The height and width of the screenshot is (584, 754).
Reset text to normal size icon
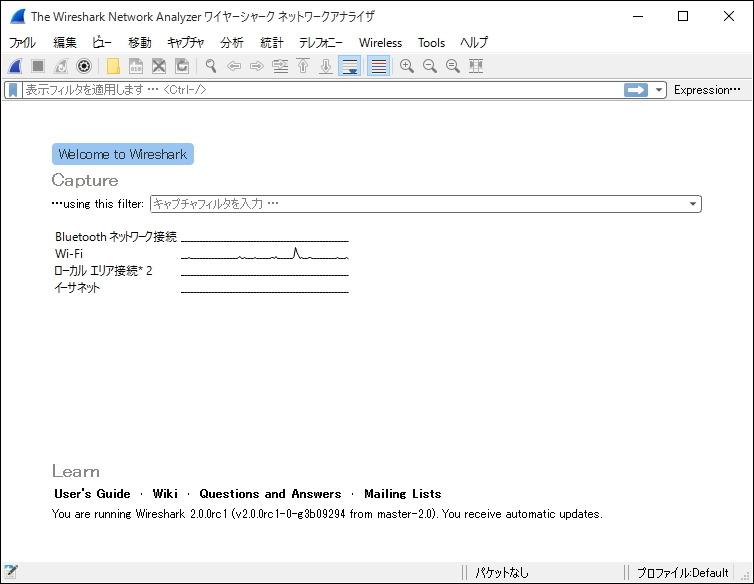(453, 66)
